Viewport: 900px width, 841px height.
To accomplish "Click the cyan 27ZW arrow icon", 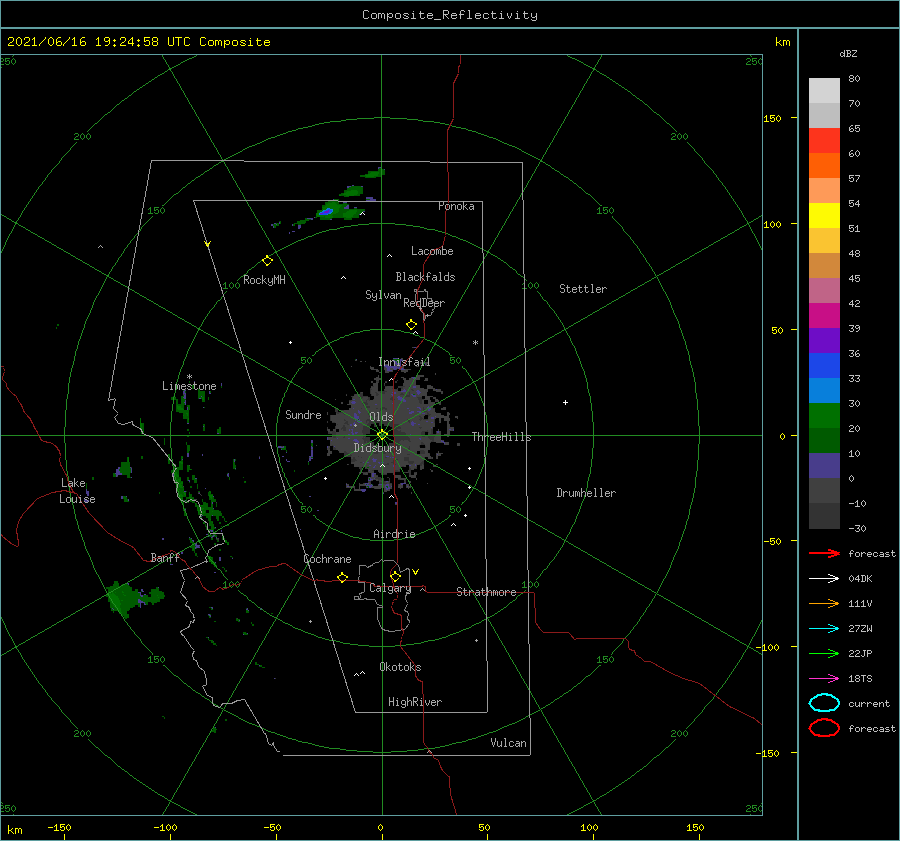I will [x=824, y=629].
